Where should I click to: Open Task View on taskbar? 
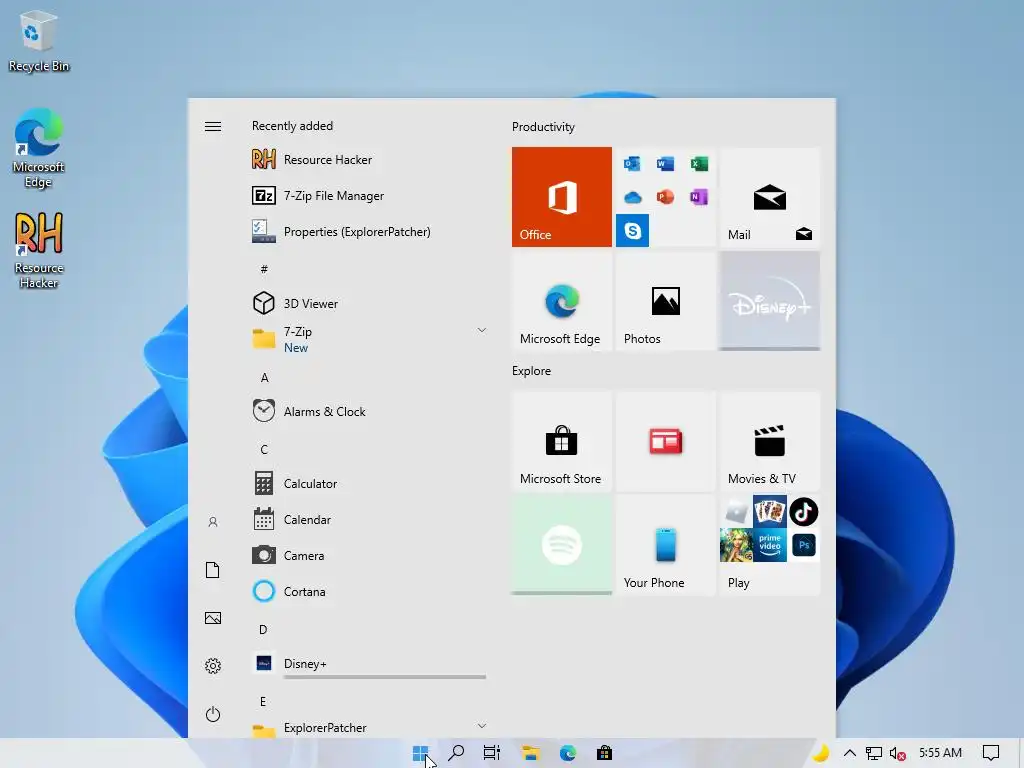tap(492, 753)
